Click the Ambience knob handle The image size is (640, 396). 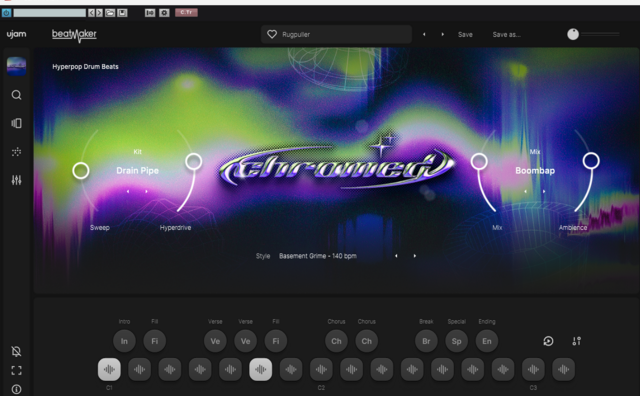(x=591, y=160)
